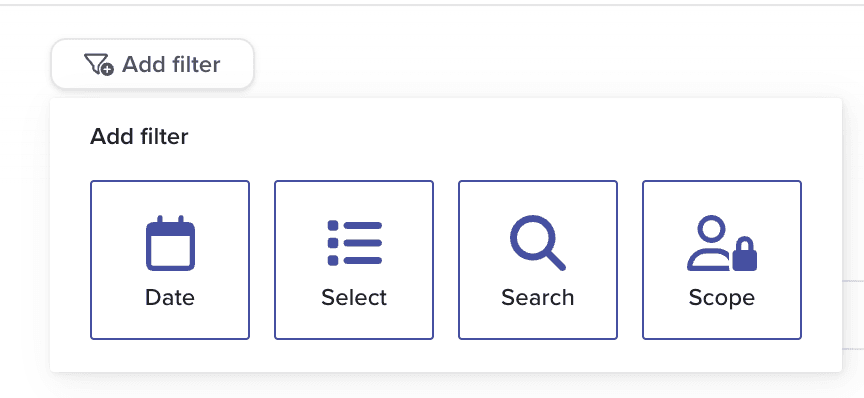Click the Select label text
Viewport: 864px width, 398px height.
(354, 298)
